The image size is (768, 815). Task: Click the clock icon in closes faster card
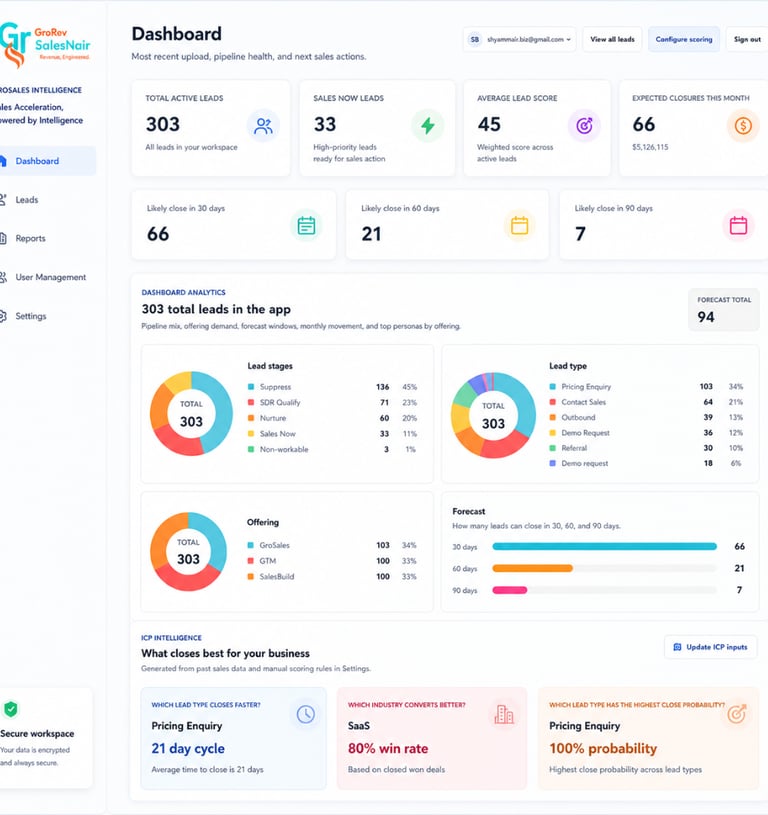pyautogui.click(x=306, y=714)
